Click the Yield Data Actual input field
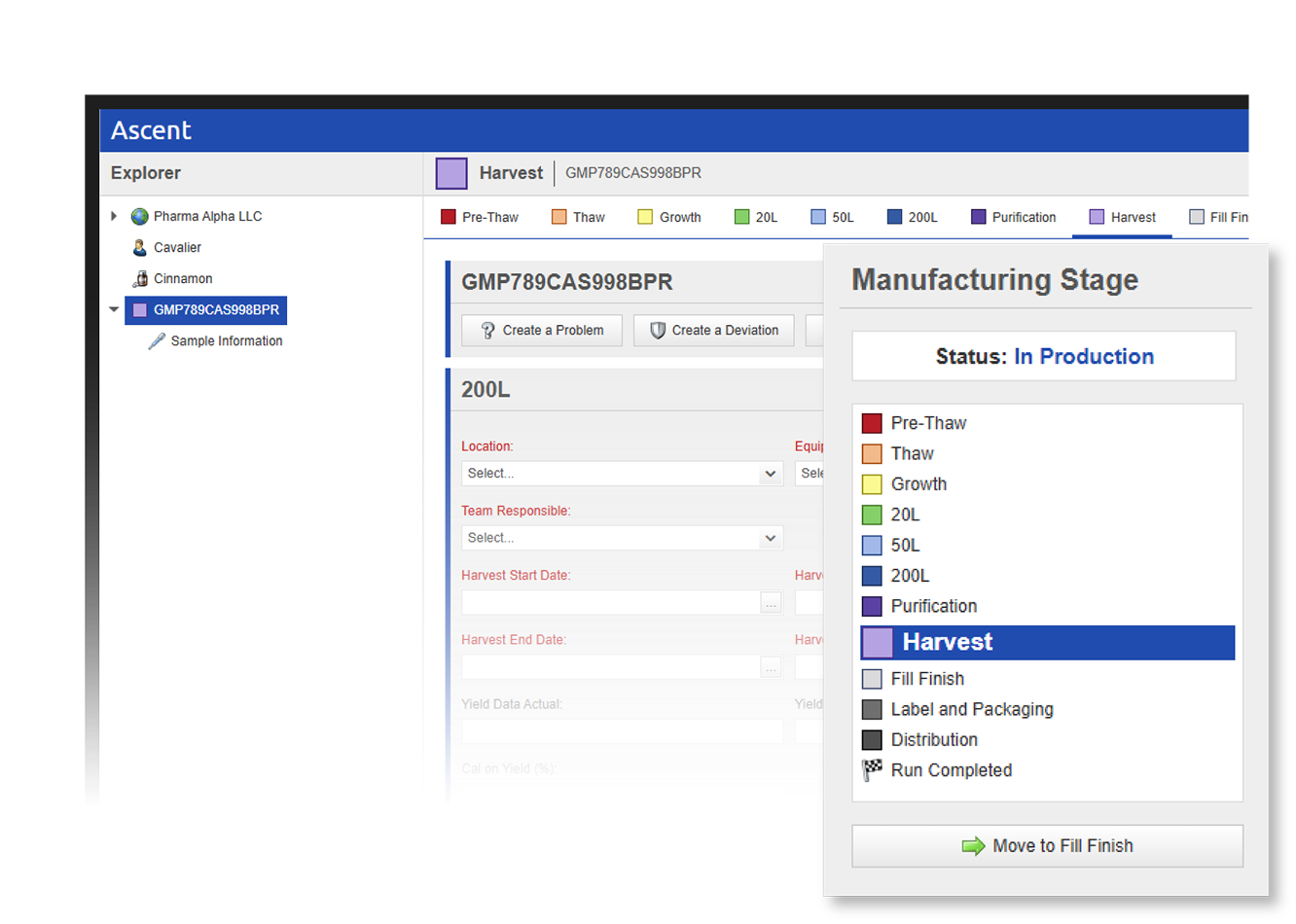The width and height of the screenshot is (1296, 924). click(622, 730)
